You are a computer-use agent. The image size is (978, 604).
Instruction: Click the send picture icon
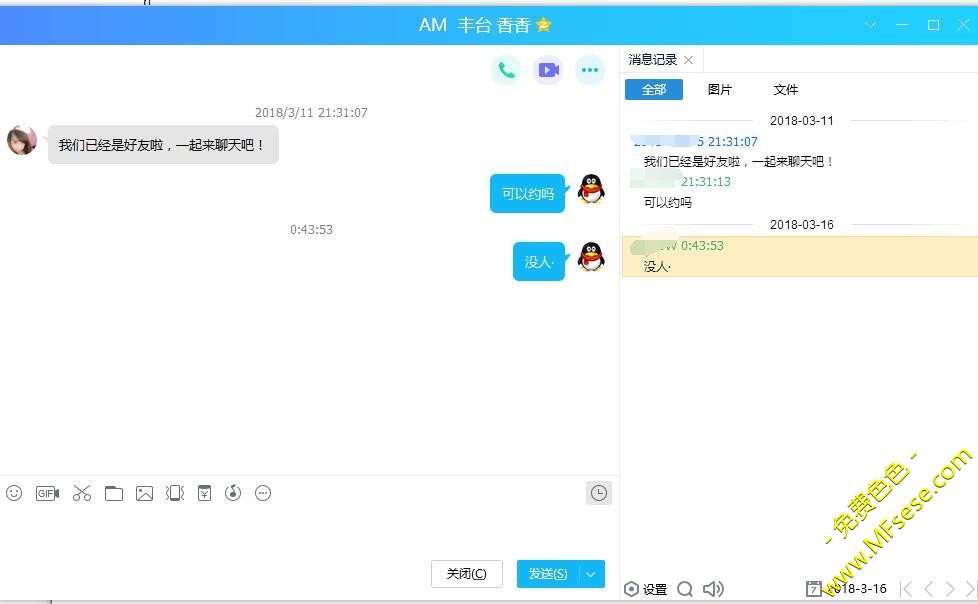point(145,493)
